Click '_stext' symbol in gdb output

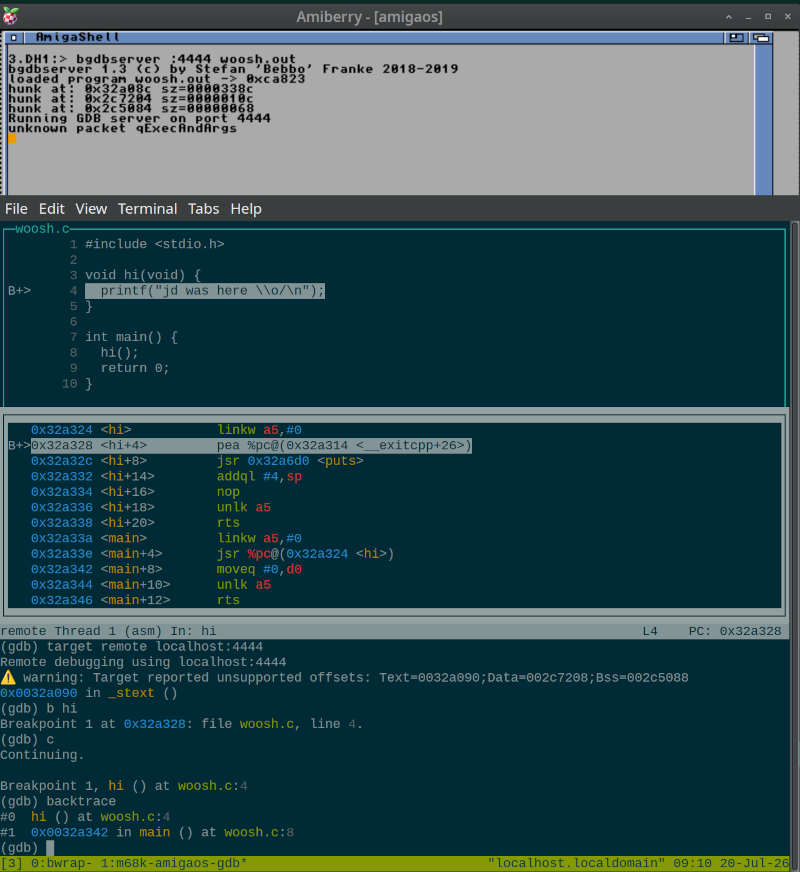click(x=131, y=693)
